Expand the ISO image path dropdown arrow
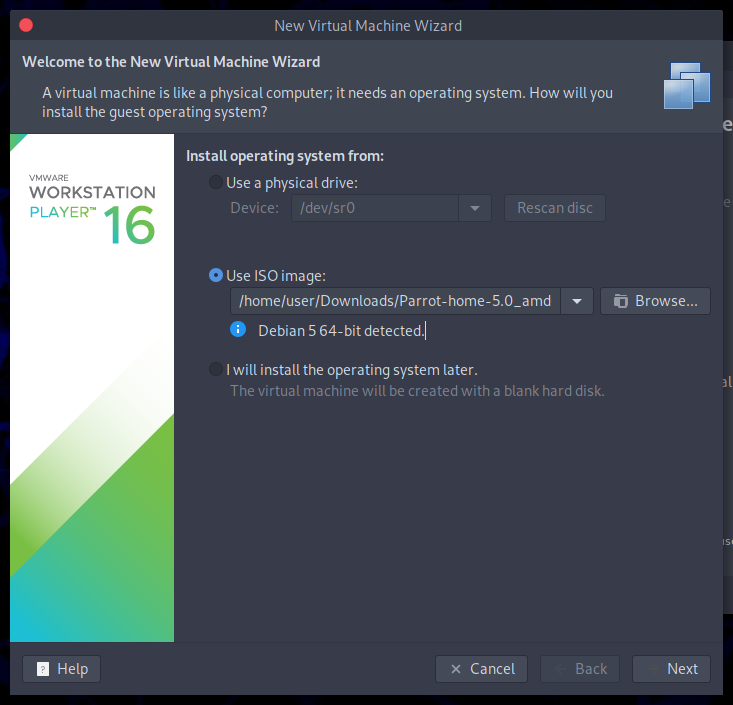733x705 pixels. 577,301
